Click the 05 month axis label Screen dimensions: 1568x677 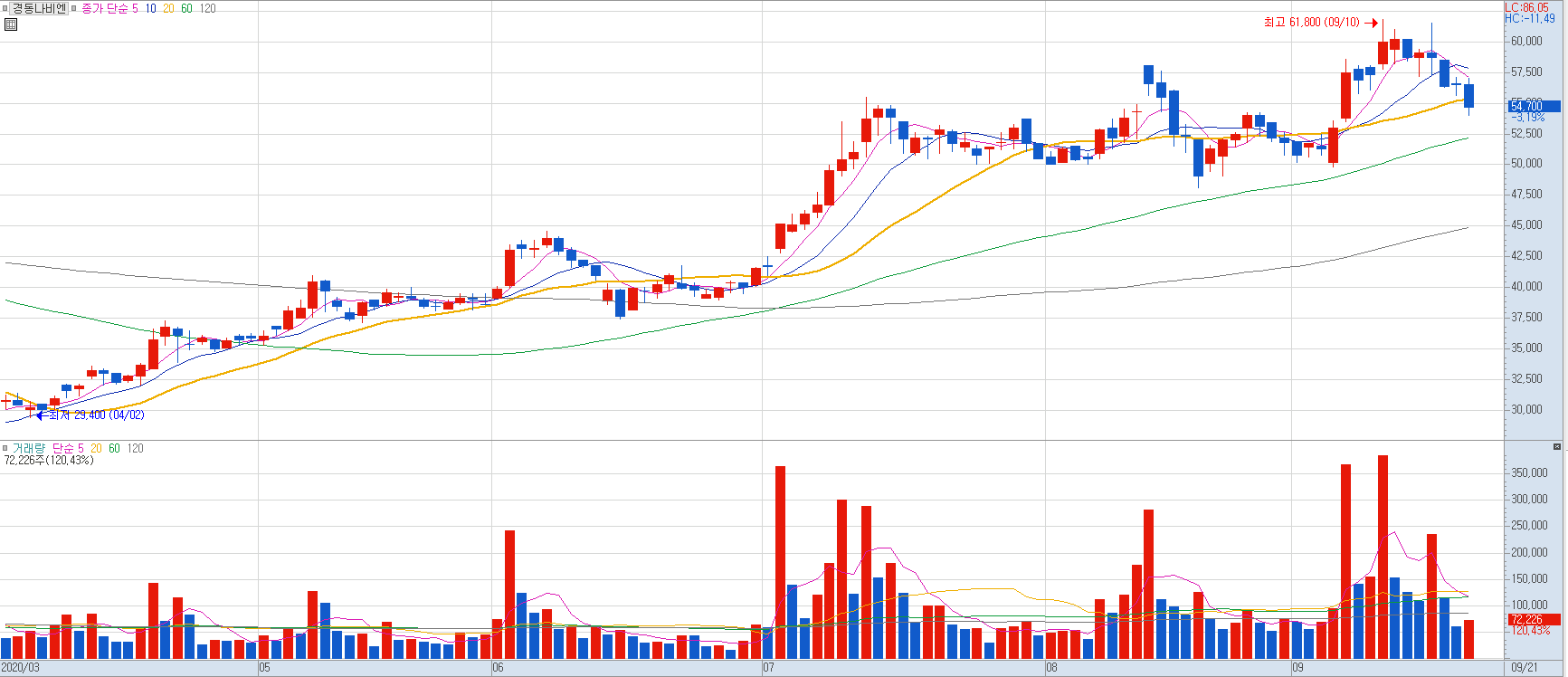pyautogui.click(x=264, y=668)
